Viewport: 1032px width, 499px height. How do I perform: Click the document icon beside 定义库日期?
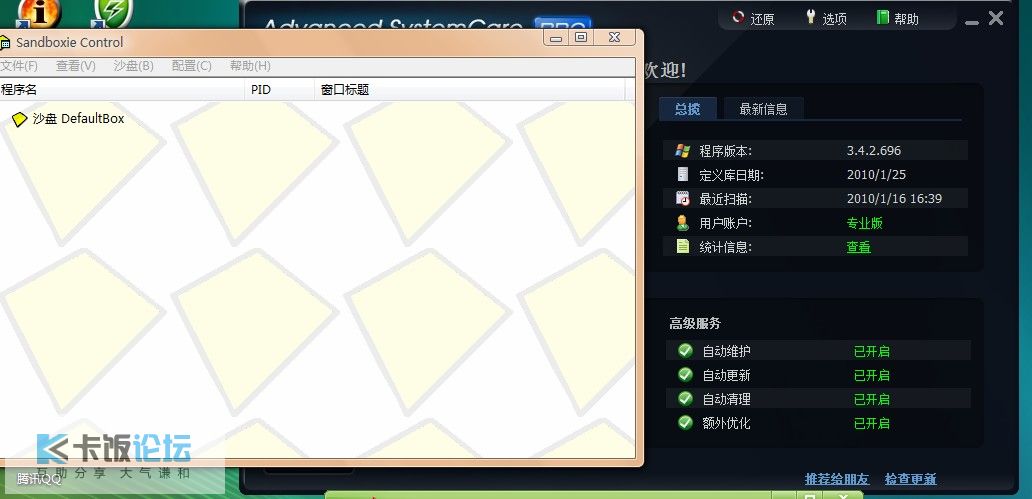coord(683,174)
